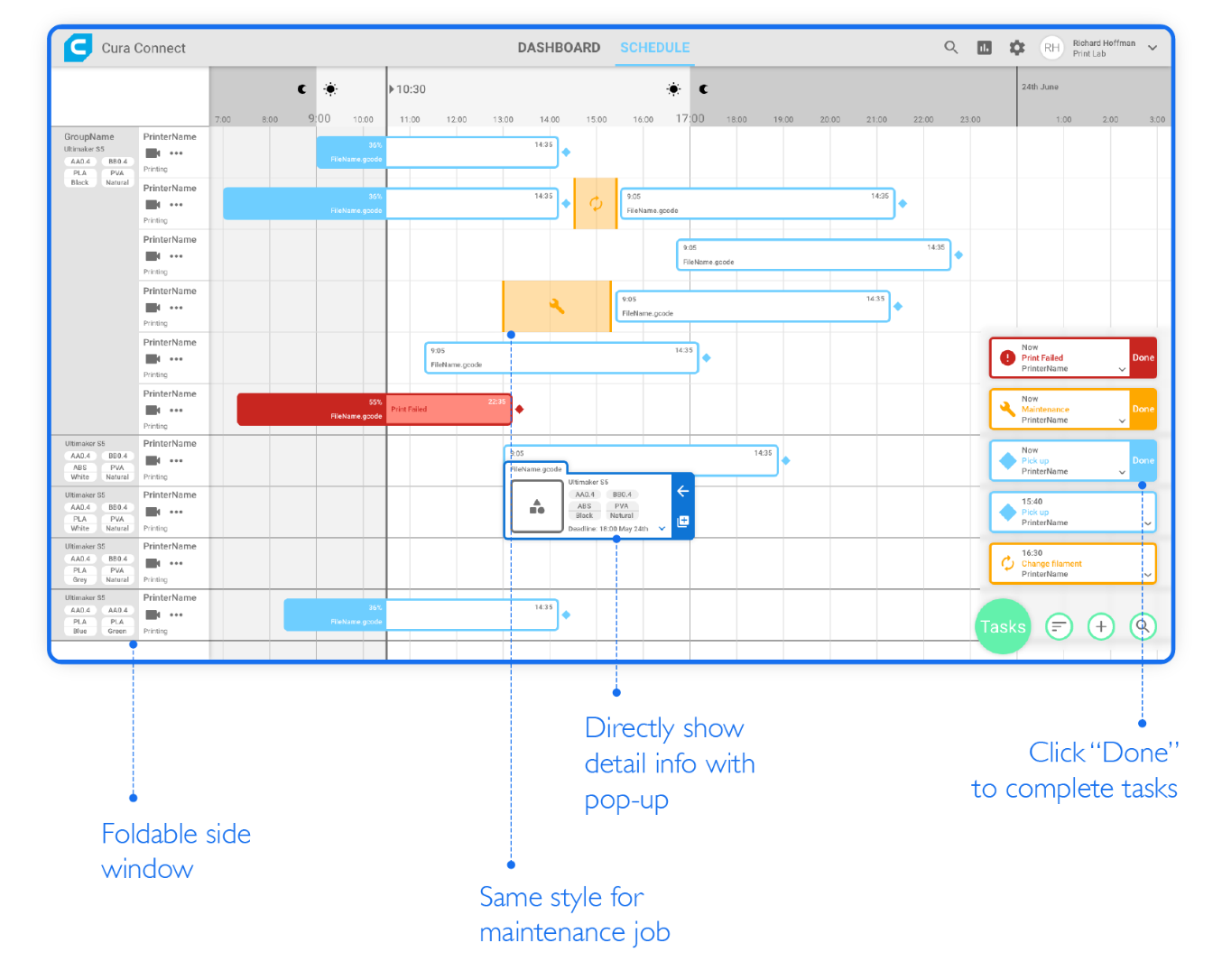Click the refresh icon on Change filament card
The image size is (1222, 980).
[x=1007, y=564]
